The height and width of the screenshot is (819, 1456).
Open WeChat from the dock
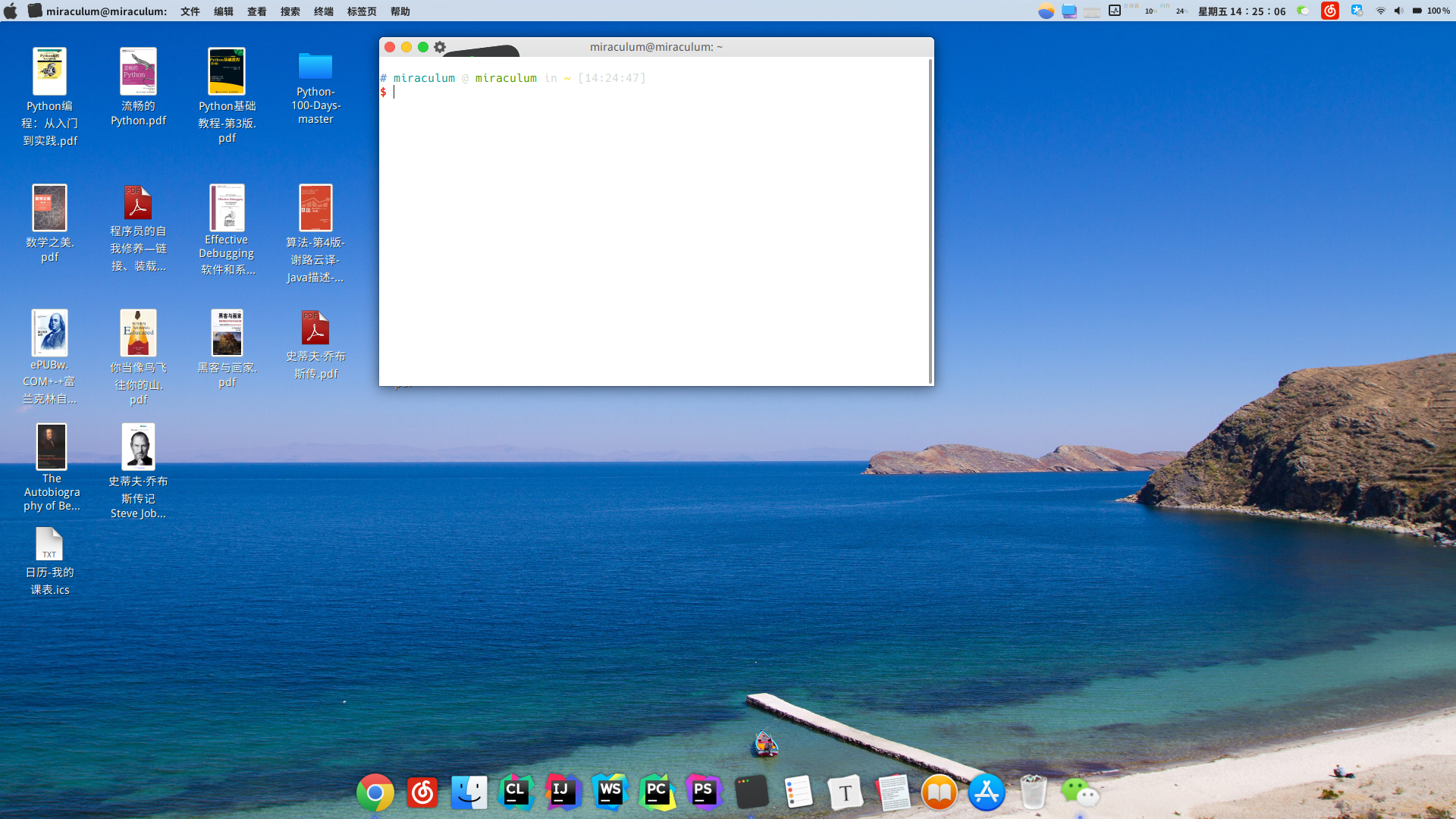(x=1079, y=793)
